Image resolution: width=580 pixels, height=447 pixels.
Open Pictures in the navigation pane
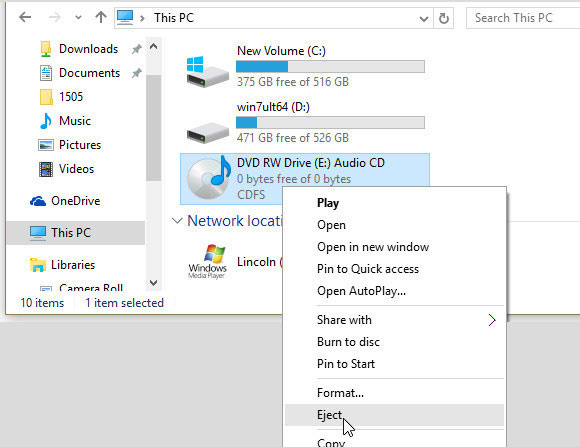click(x=80, y=145)
